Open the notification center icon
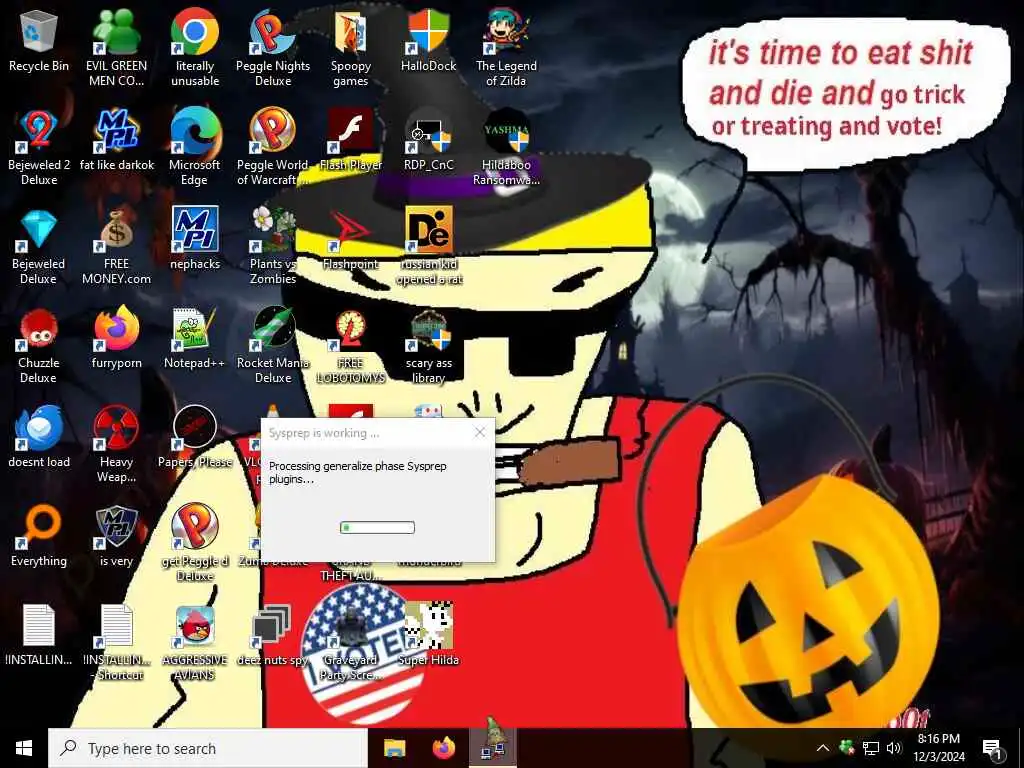 [993, 748]
